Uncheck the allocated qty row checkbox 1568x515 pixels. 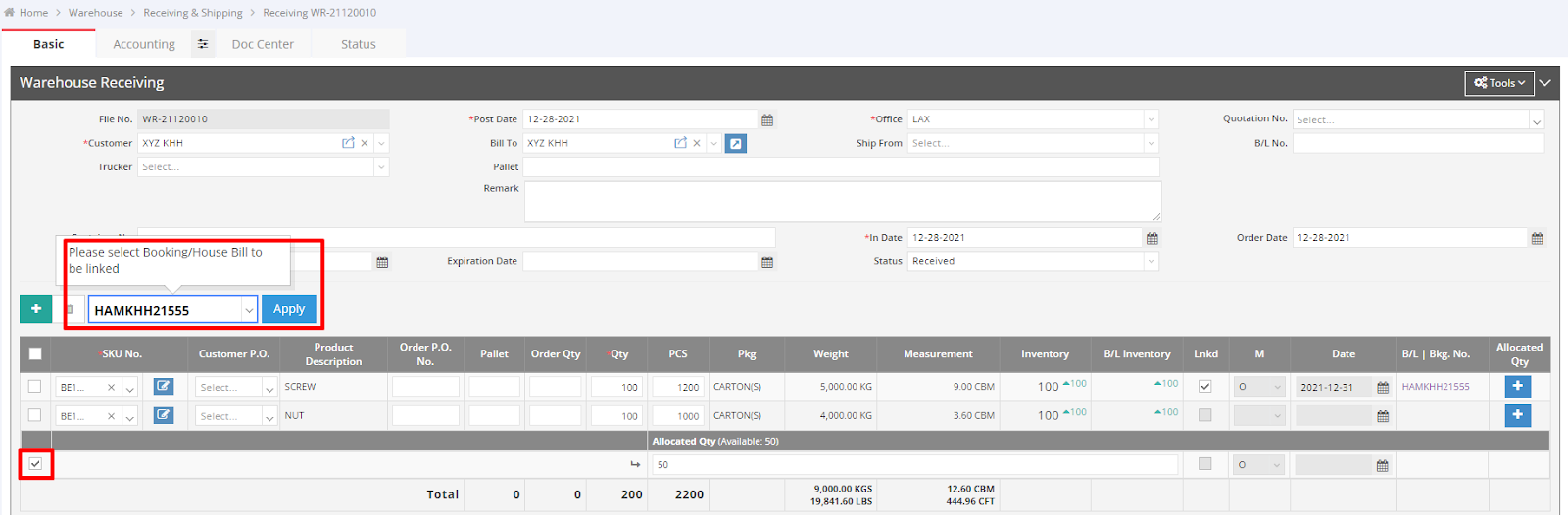click(x=35, y=463)
